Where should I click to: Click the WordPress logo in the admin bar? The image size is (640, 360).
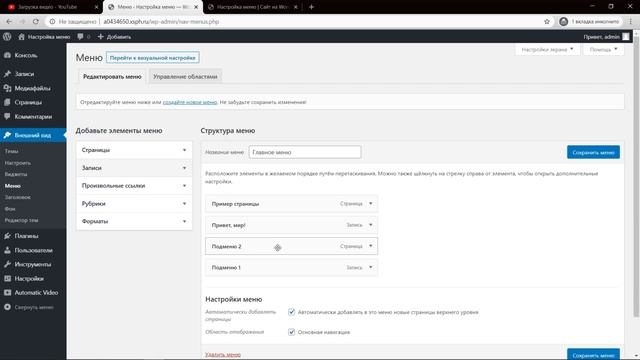[7, 37]
